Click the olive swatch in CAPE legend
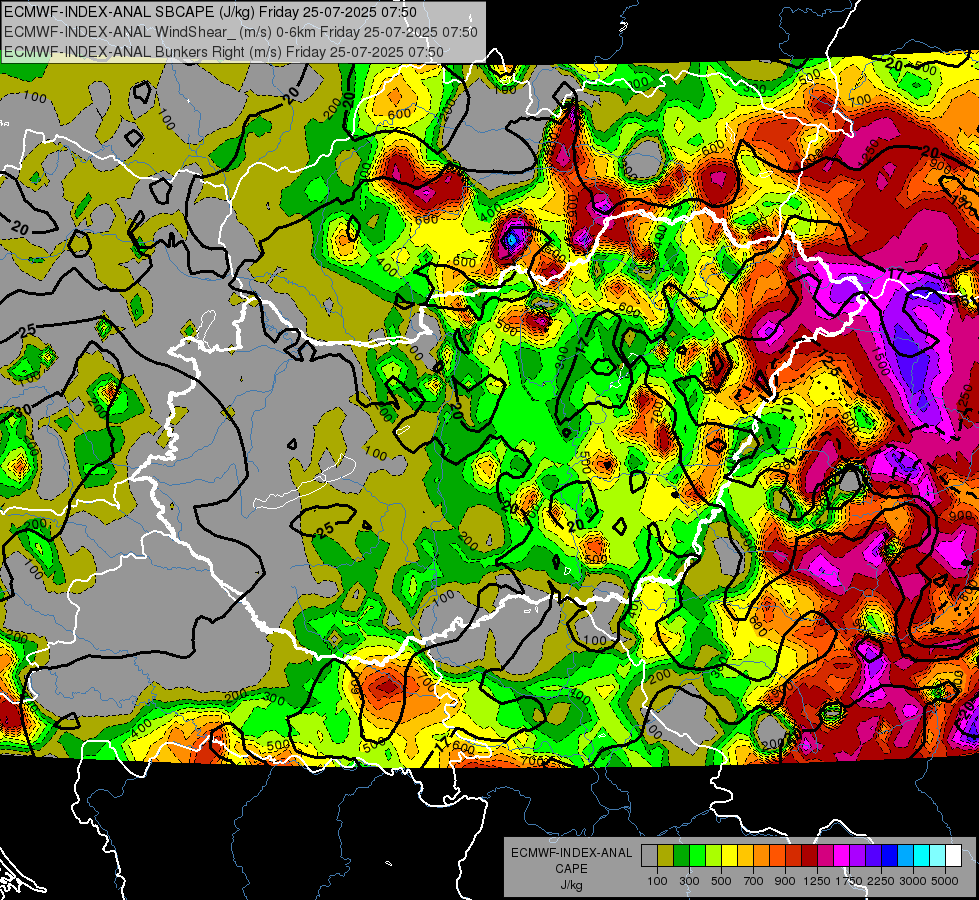 tap(665, 856)
